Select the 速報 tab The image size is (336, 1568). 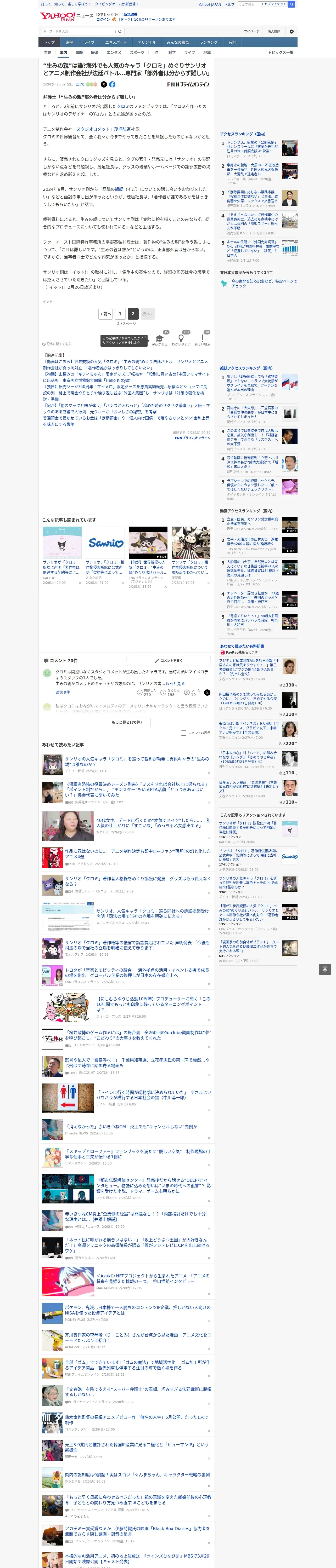[69, 43]
